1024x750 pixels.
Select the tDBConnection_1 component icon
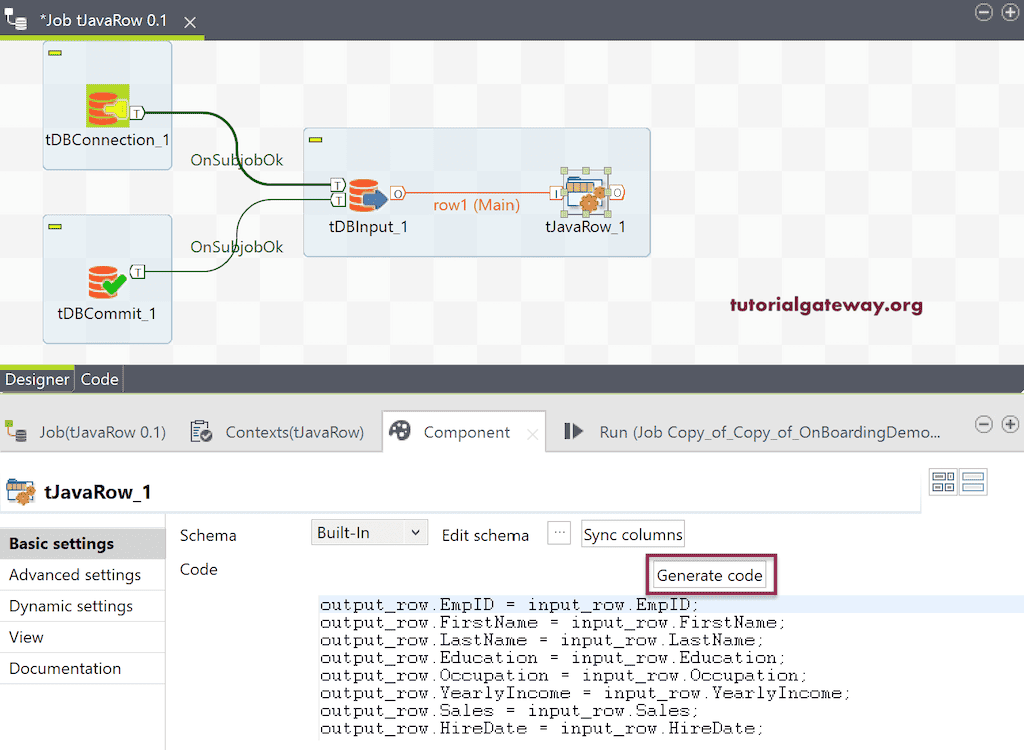point(106,104)
